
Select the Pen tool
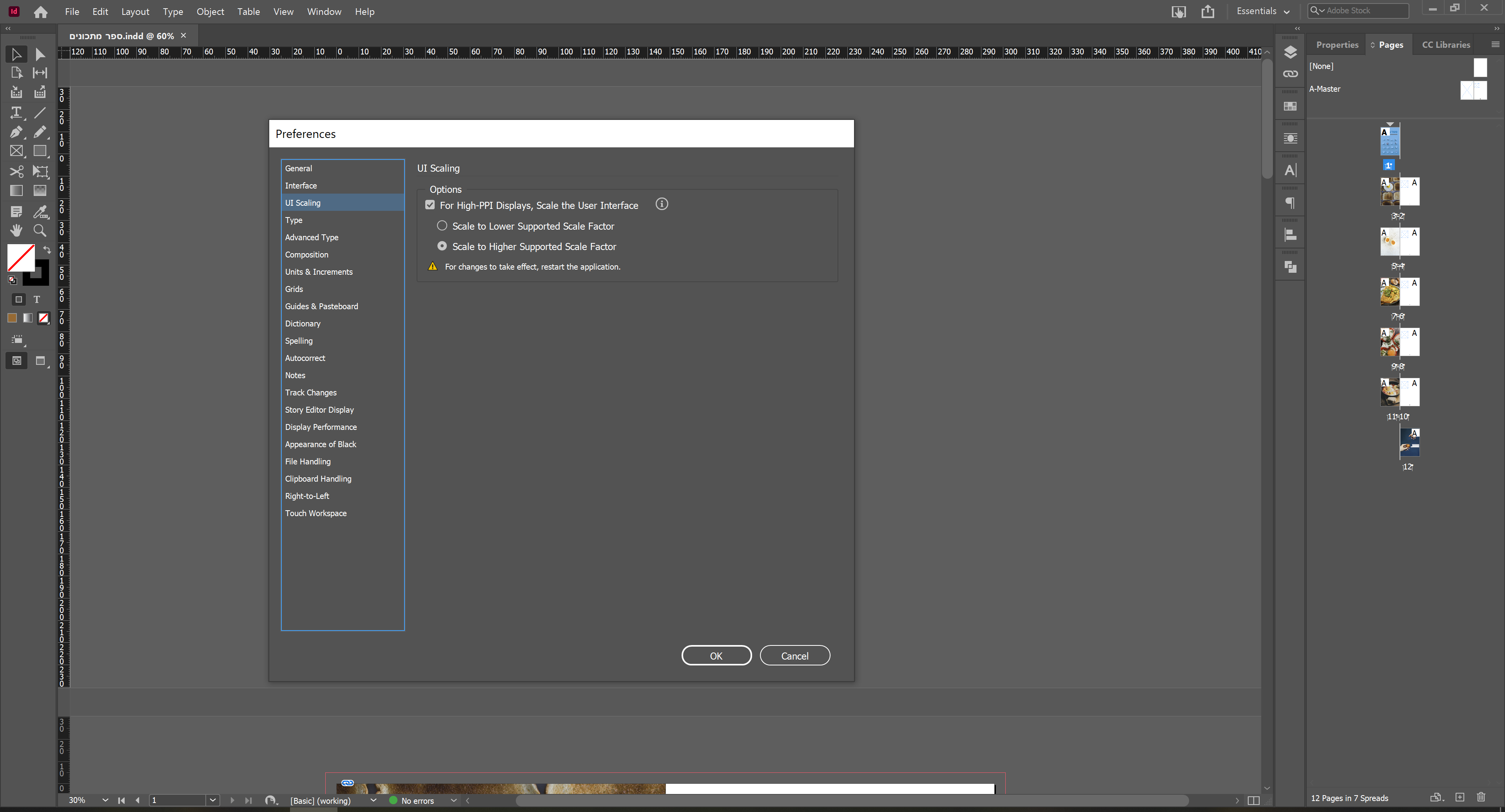(x=16, y=132)
